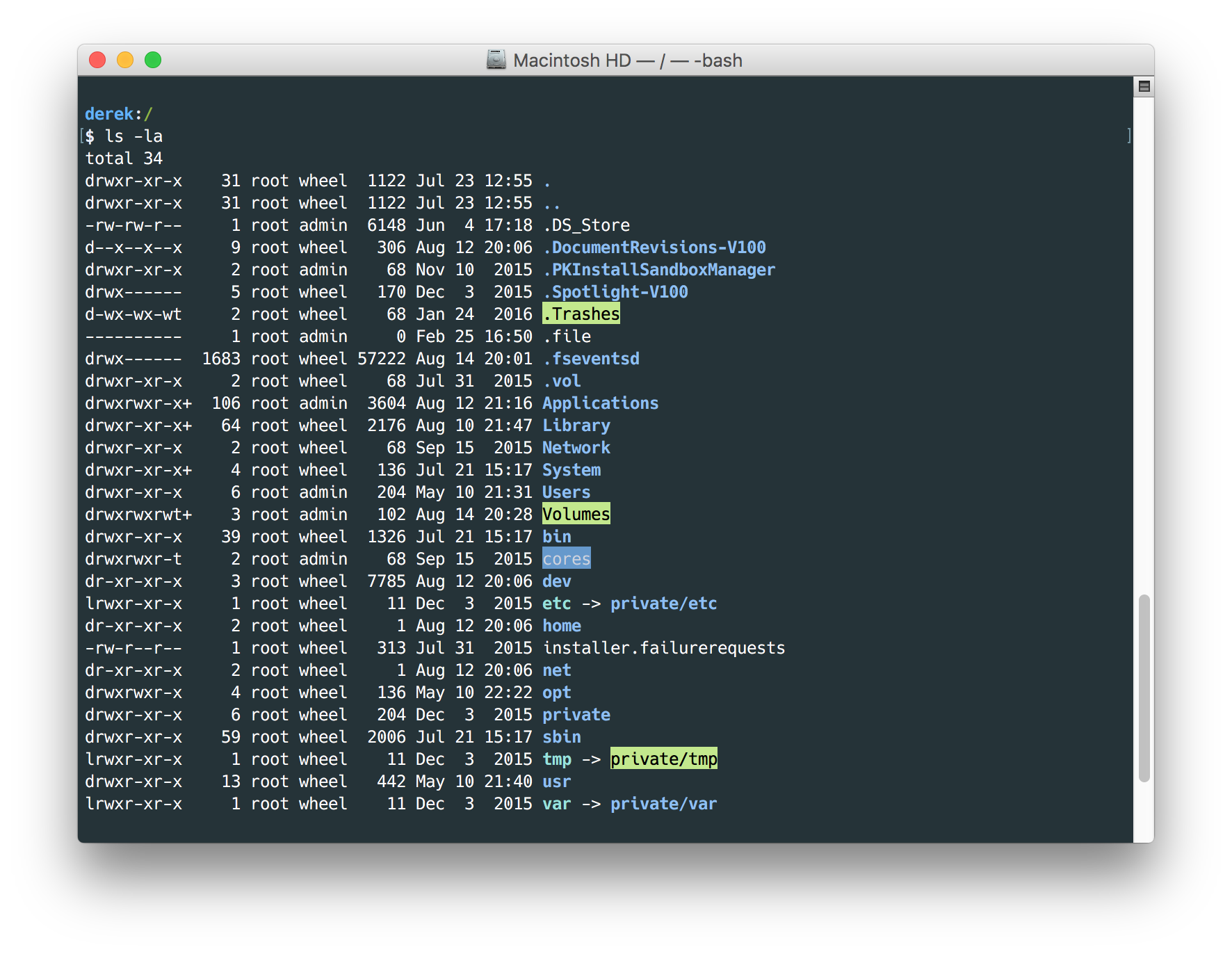Image resolution: width=1232 pixels, height=954 pixels.
Task: Select the 'installer.failurerequests' file name
Action: point(664,648)
